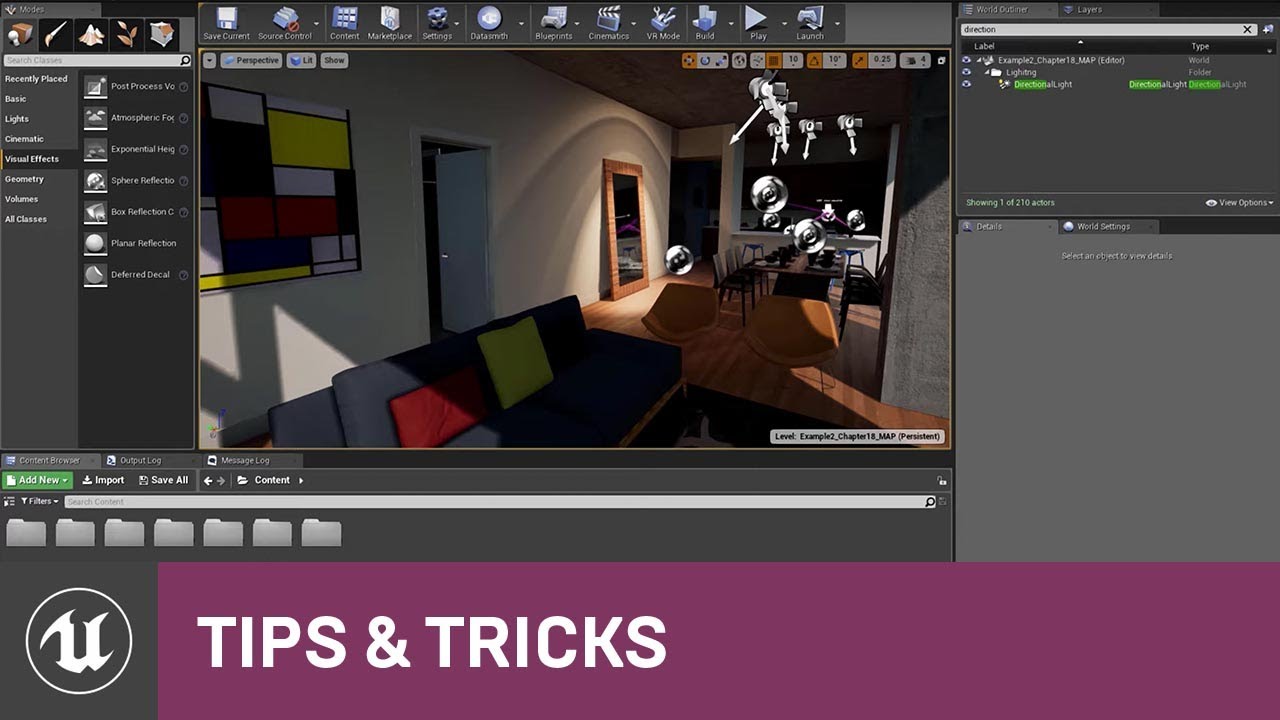The height and width of the screenshot is (720, 1280).
Task: Select Sphere Reflection Capture class
Action: (x=136, y=180)
